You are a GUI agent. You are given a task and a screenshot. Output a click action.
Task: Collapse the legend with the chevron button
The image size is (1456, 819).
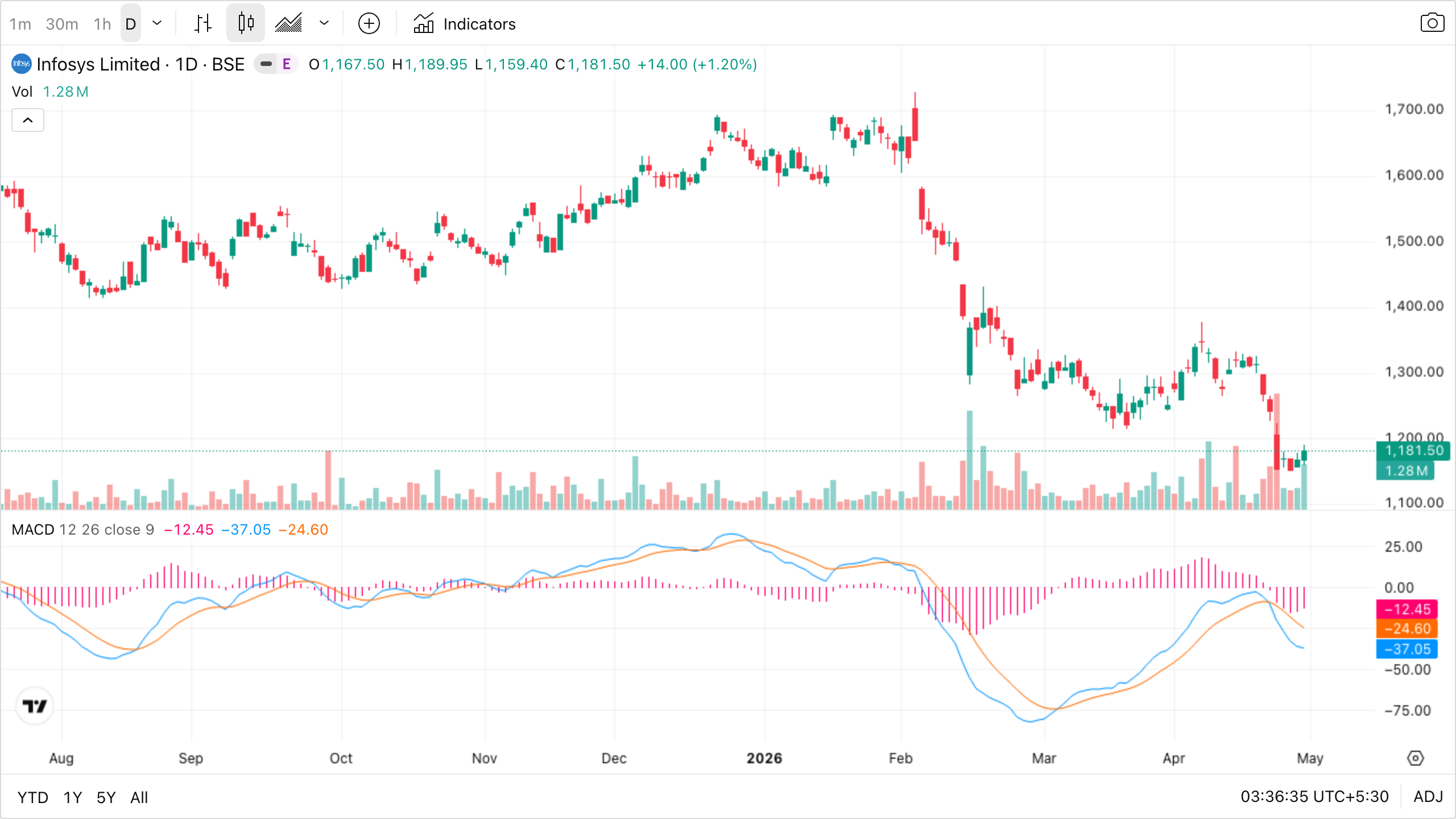pos(28,120)
